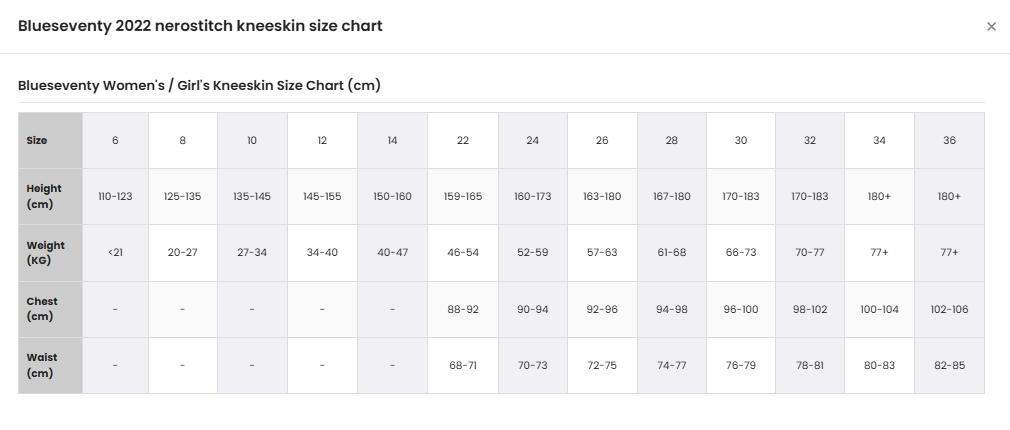This screenshot has width=1010, height=430.
Task: Click the 88-92 chest measurement cell
Action: [x=462, y=309]
